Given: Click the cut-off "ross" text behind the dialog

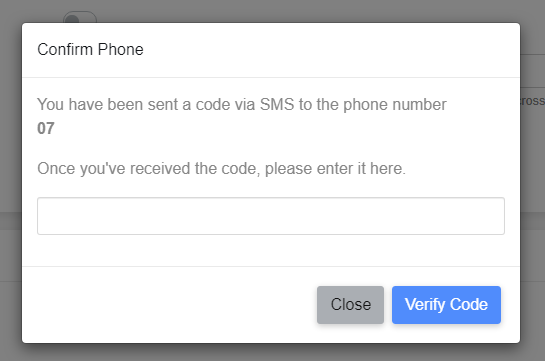Looking at the screenshot, I should coord(533,101).
